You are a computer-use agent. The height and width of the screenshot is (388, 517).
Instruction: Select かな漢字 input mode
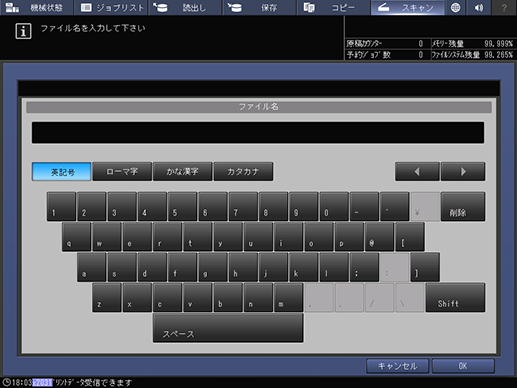[x=182, y=172]
